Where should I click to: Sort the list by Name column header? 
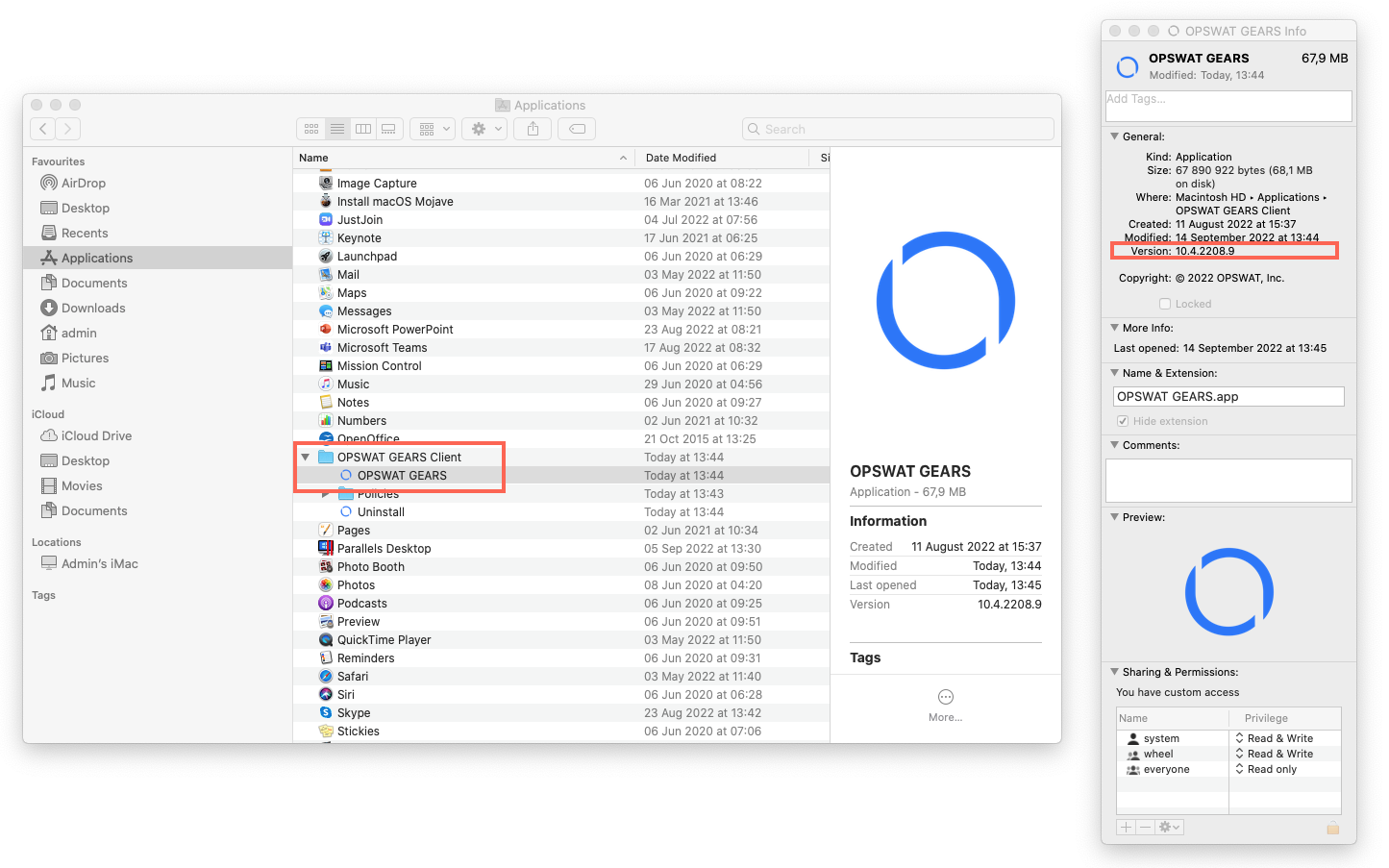click(x=463, y=158)
